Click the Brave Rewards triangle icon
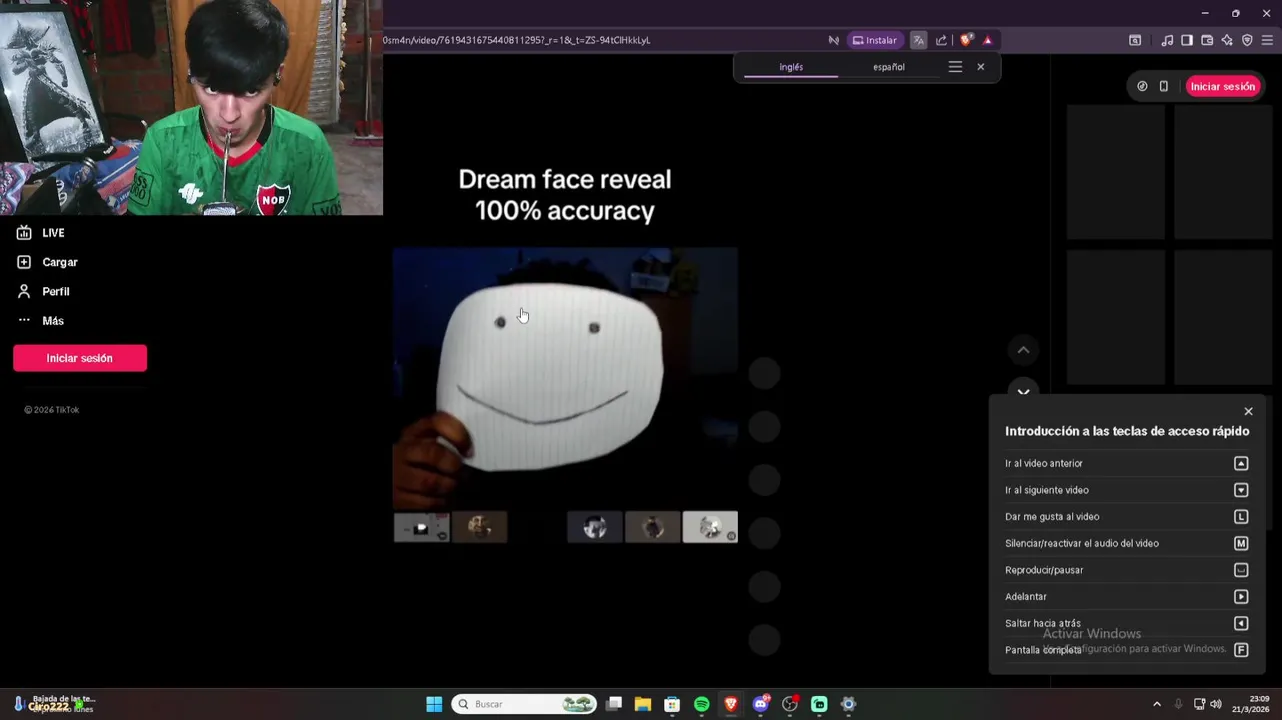The width and height of the screenshot is (1282, 720). pyautogui.click(x=988, y=40)
